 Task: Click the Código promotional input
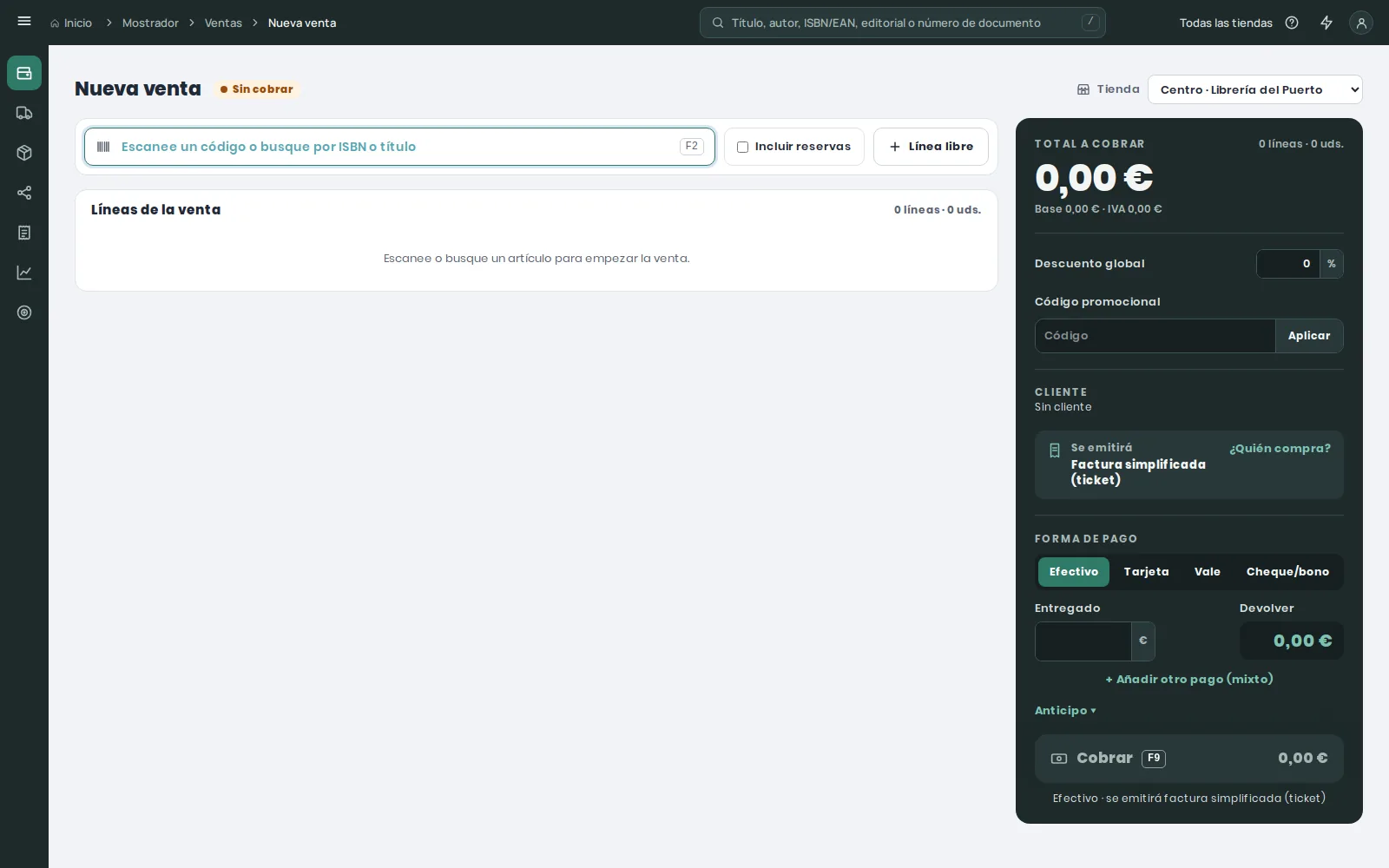pyautogui.click(x=1155, y=336)
